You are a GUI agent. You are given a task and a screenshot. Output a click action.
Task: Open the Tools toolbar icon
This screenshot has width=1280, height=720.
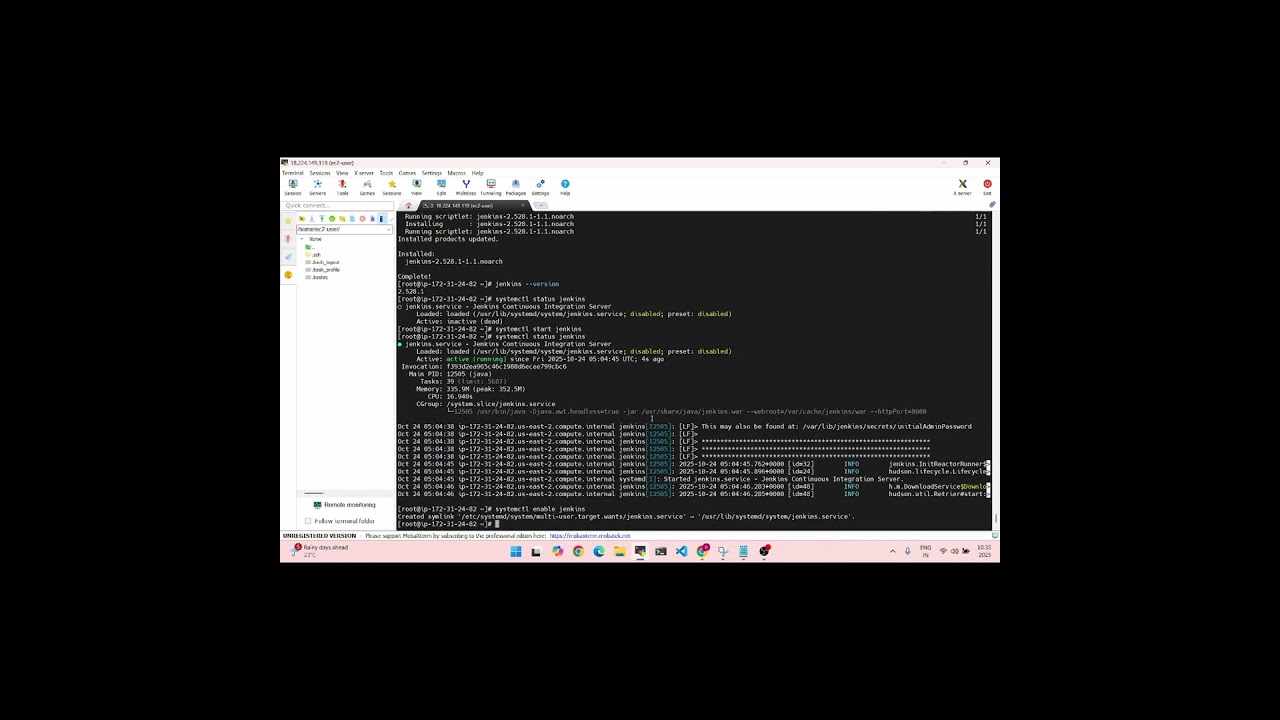point(342,187)
